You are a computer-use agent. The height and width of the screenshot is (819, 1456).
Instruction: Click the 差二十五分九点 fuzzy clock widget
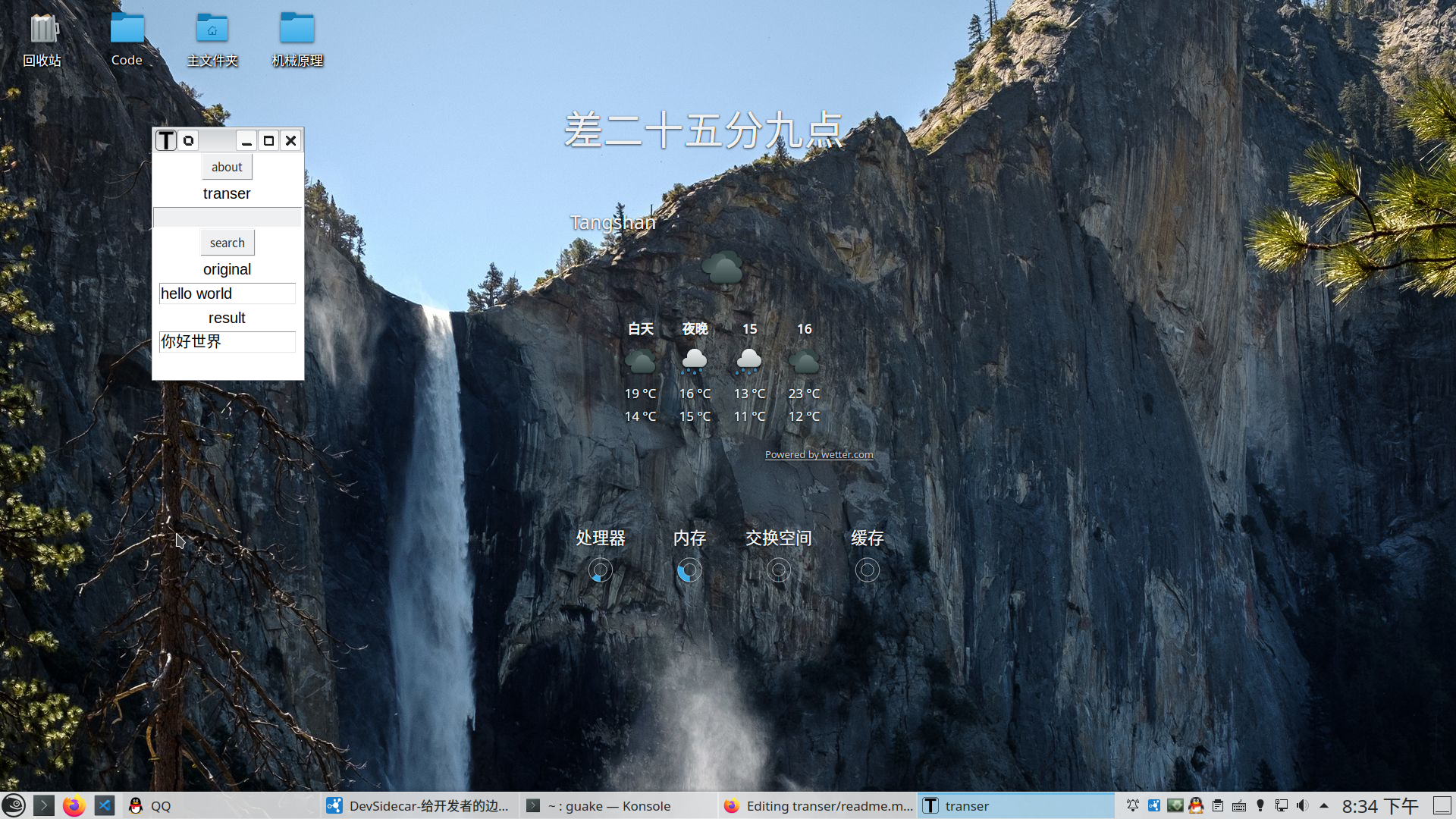click(x=704, y=130)
